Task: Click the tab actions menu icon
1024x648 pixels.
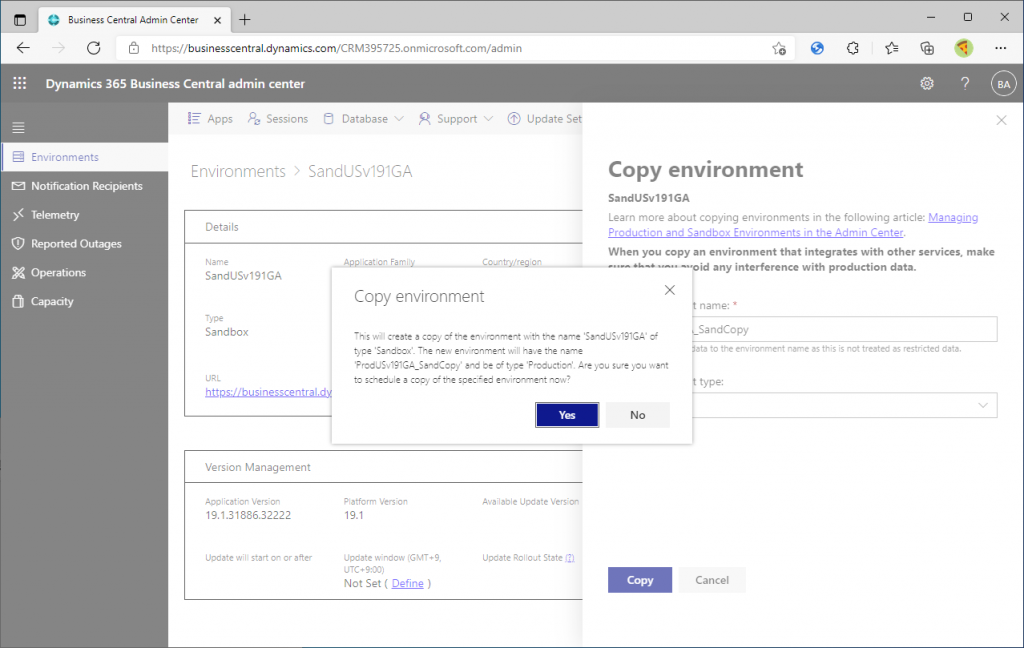Action: click(20, 20)
